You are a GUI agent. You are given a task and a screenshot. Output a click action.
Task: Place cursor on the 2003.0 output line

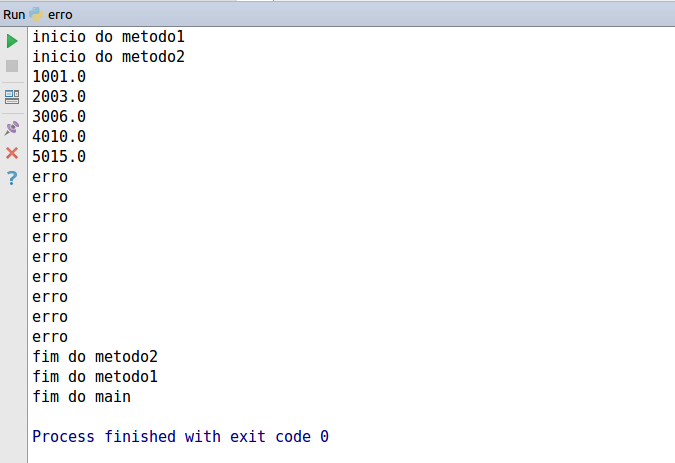(59, 96)
